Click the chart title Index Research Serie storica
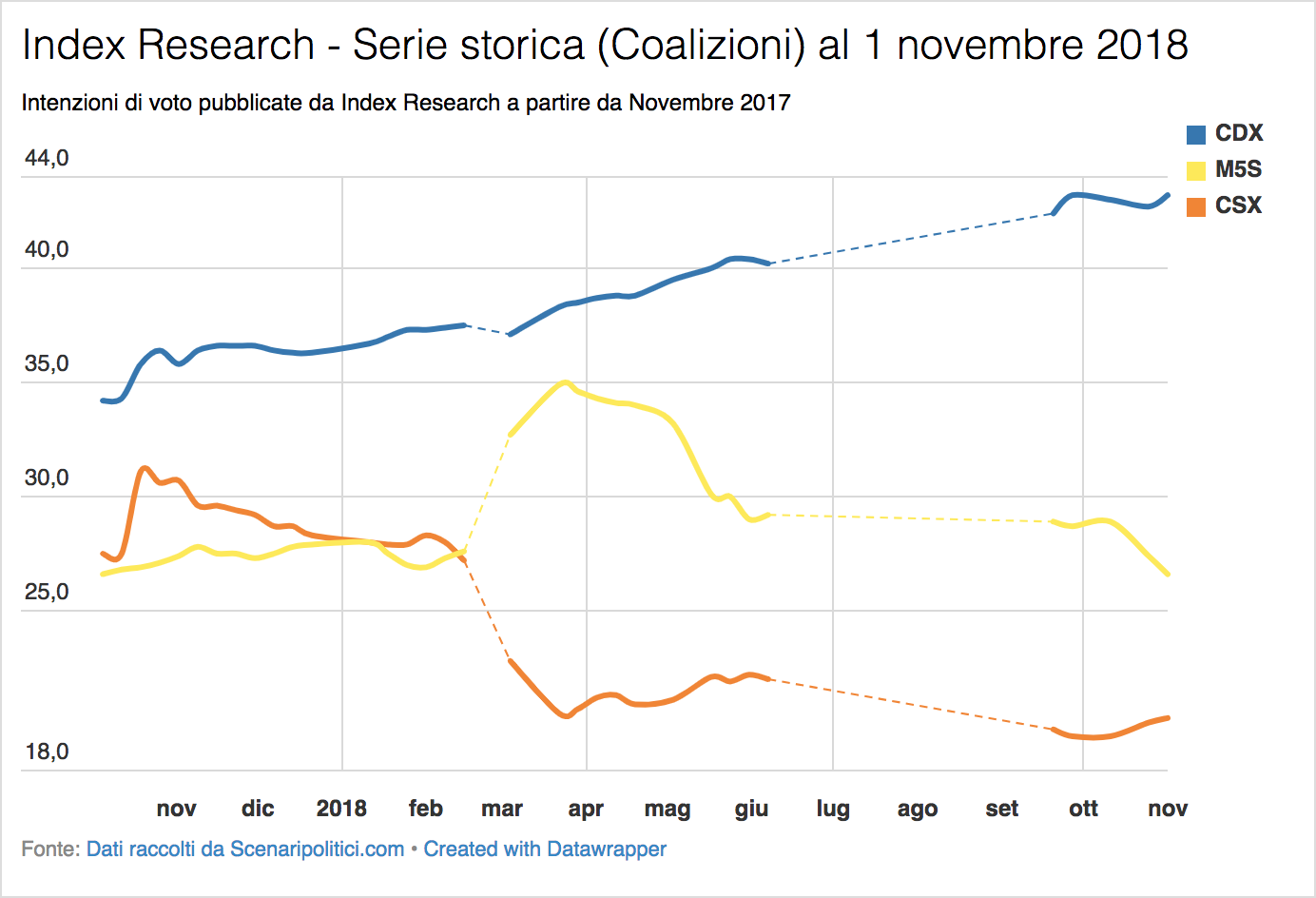 (x=605, y=45)
